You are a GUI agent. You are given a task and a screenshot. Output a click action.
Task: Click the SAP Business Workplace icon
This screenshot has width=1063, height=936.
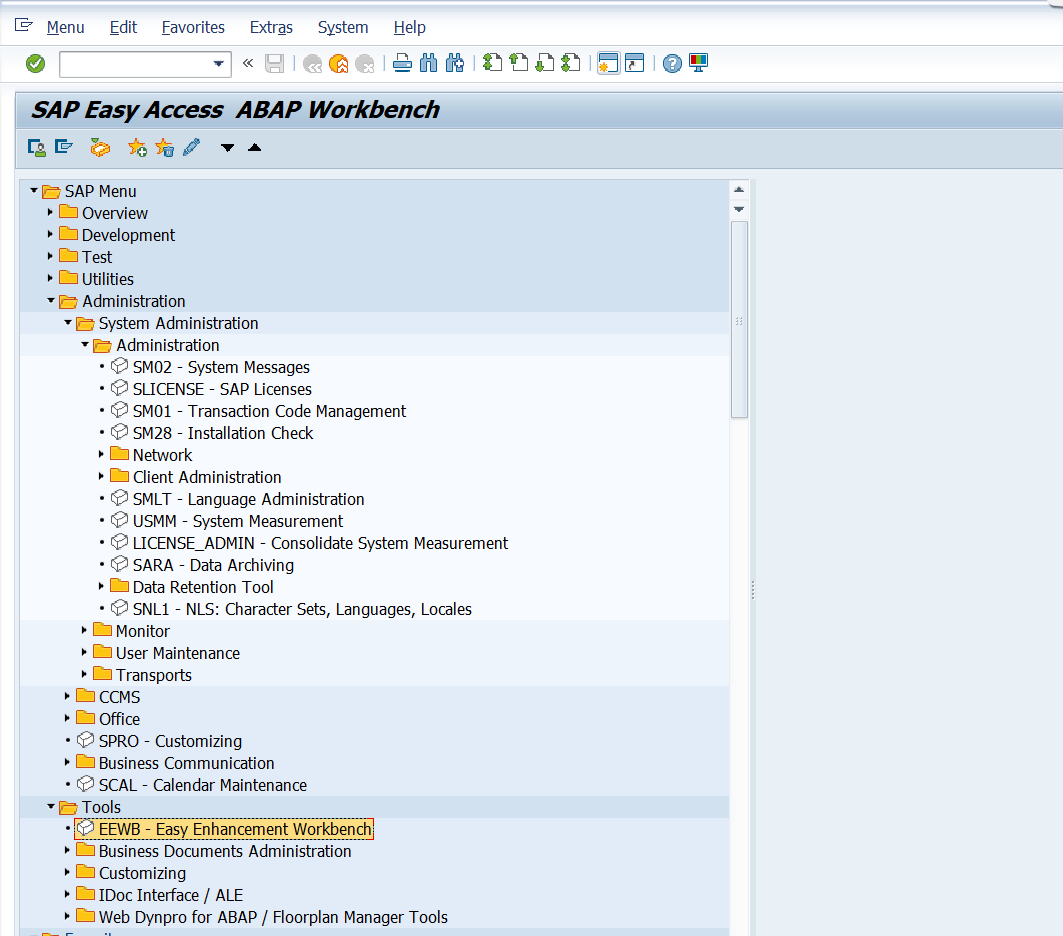[x=99, y=148]
